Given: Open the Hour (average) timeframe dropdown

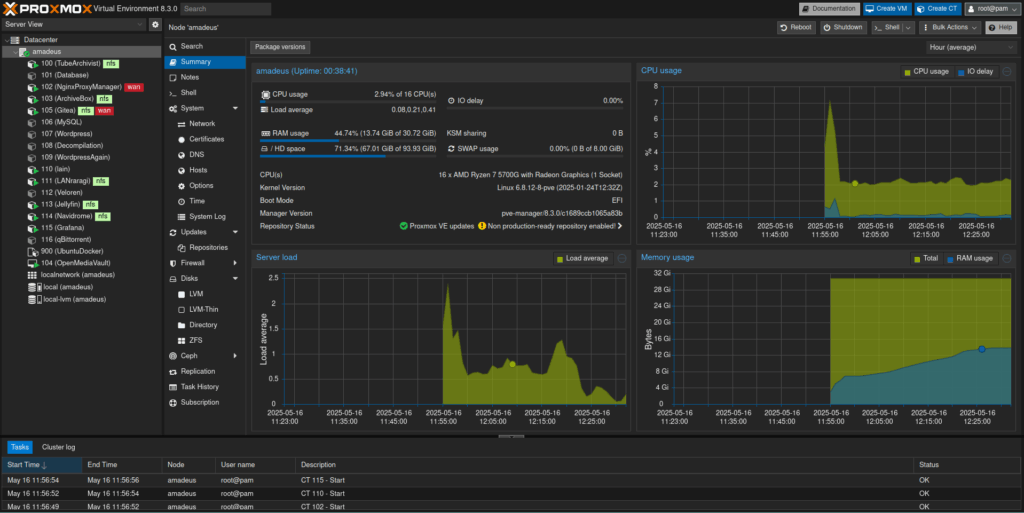Looking at the screenshot, I should (971, 47).
